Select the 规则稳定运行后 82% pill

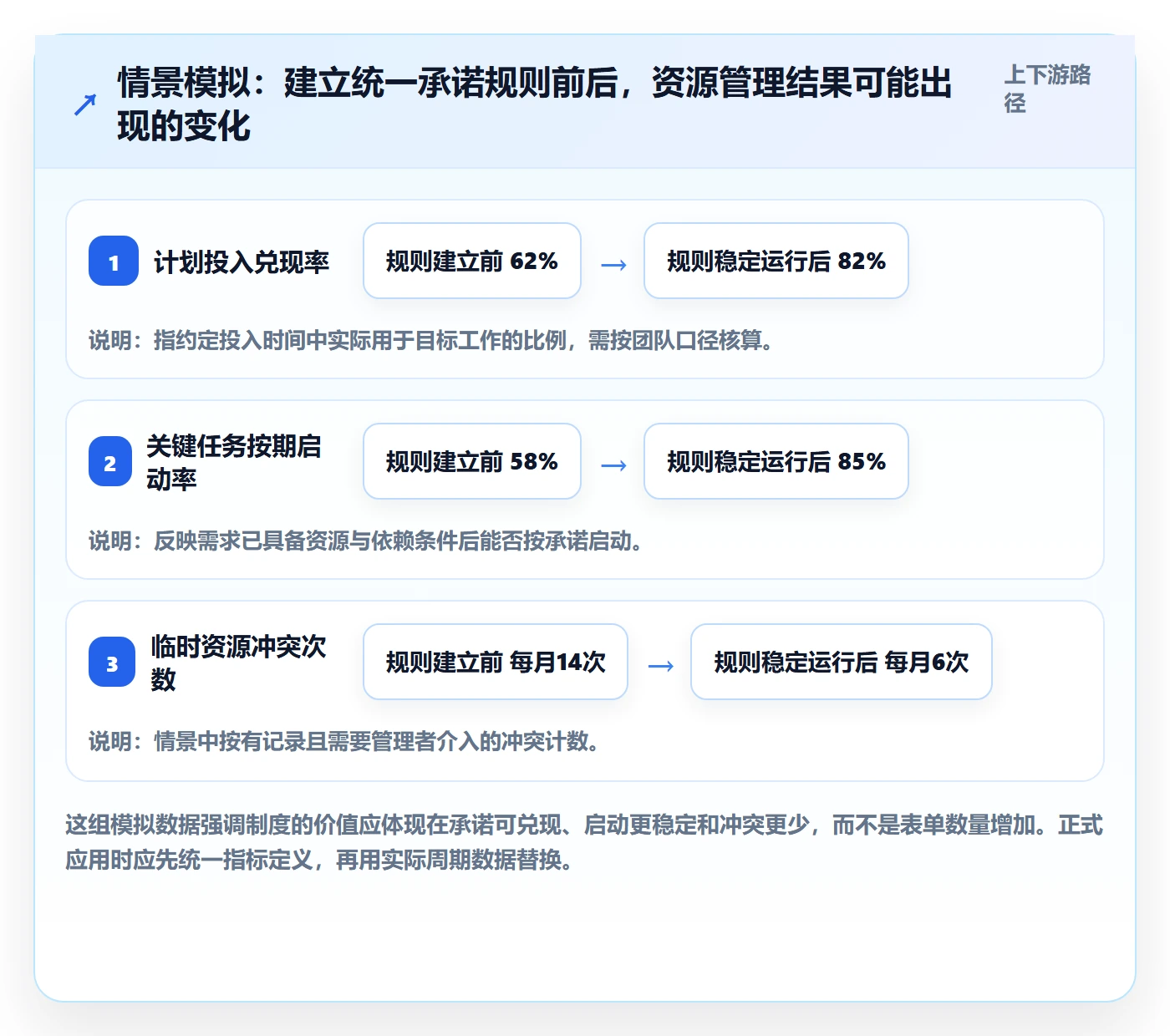click(776, 261)
